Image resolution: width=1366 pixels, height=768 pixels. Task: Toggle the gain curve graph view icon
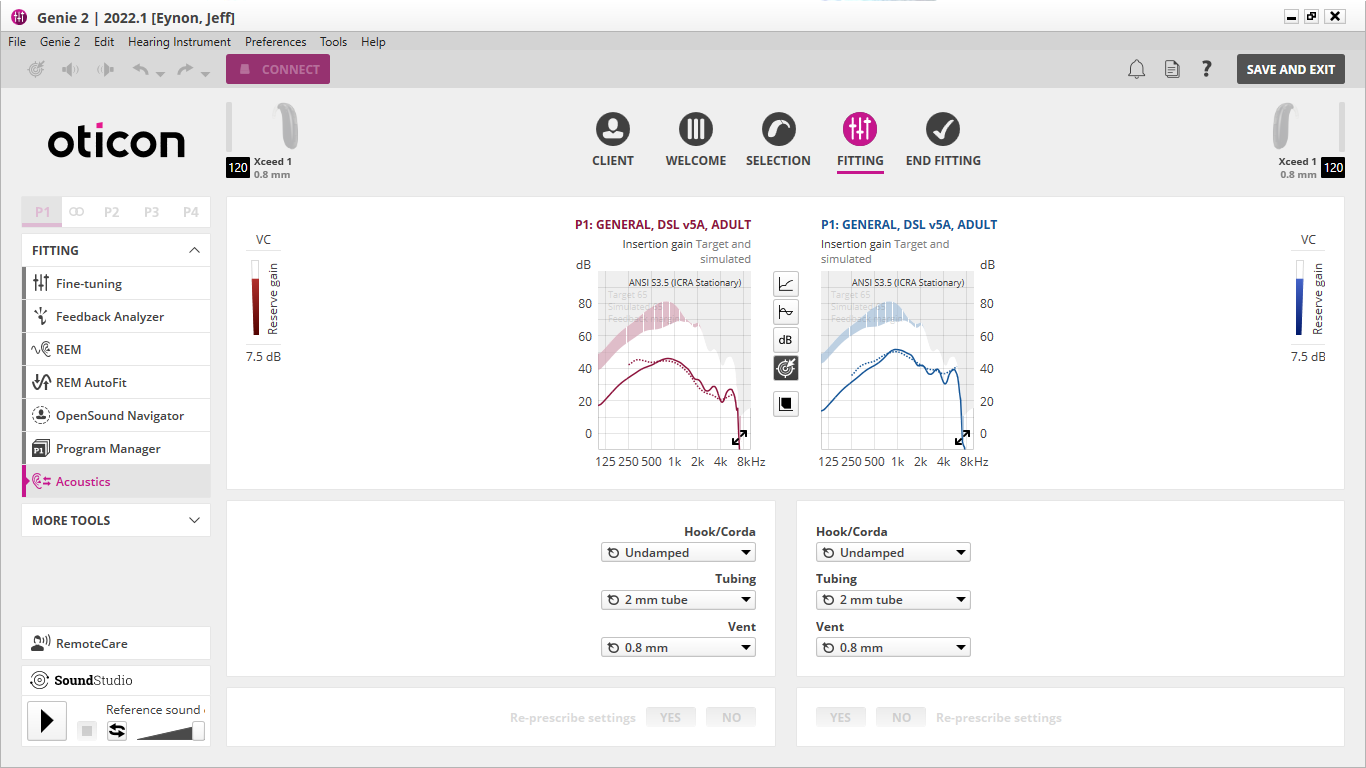tap(786, 284)
